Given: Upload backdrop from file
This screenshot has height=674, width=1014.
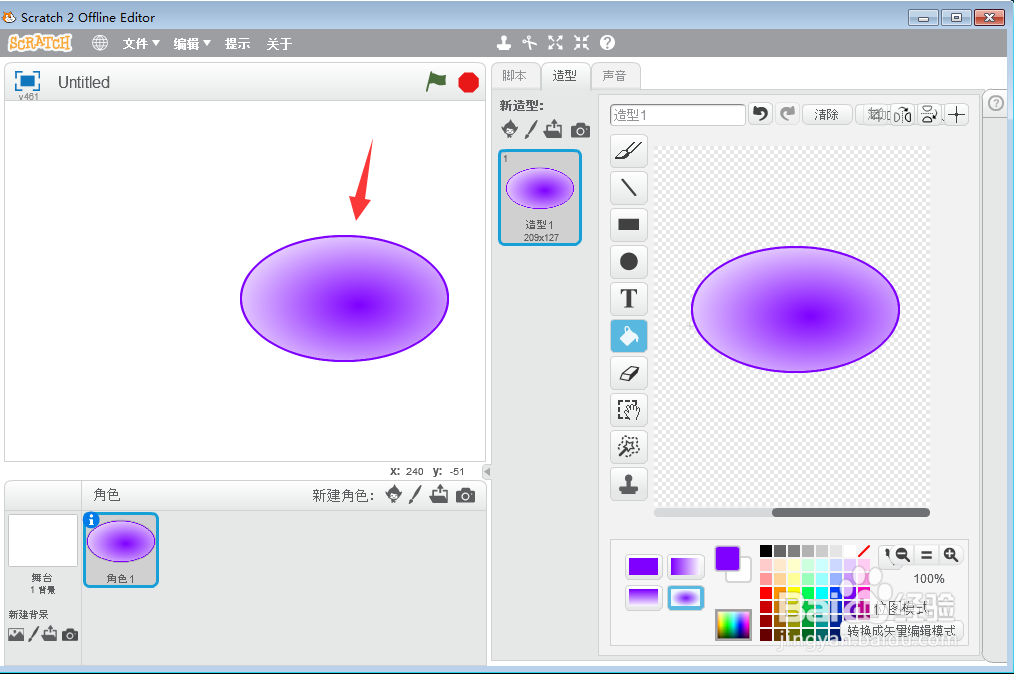Looking at the screenshot, I should click(50, 634).
